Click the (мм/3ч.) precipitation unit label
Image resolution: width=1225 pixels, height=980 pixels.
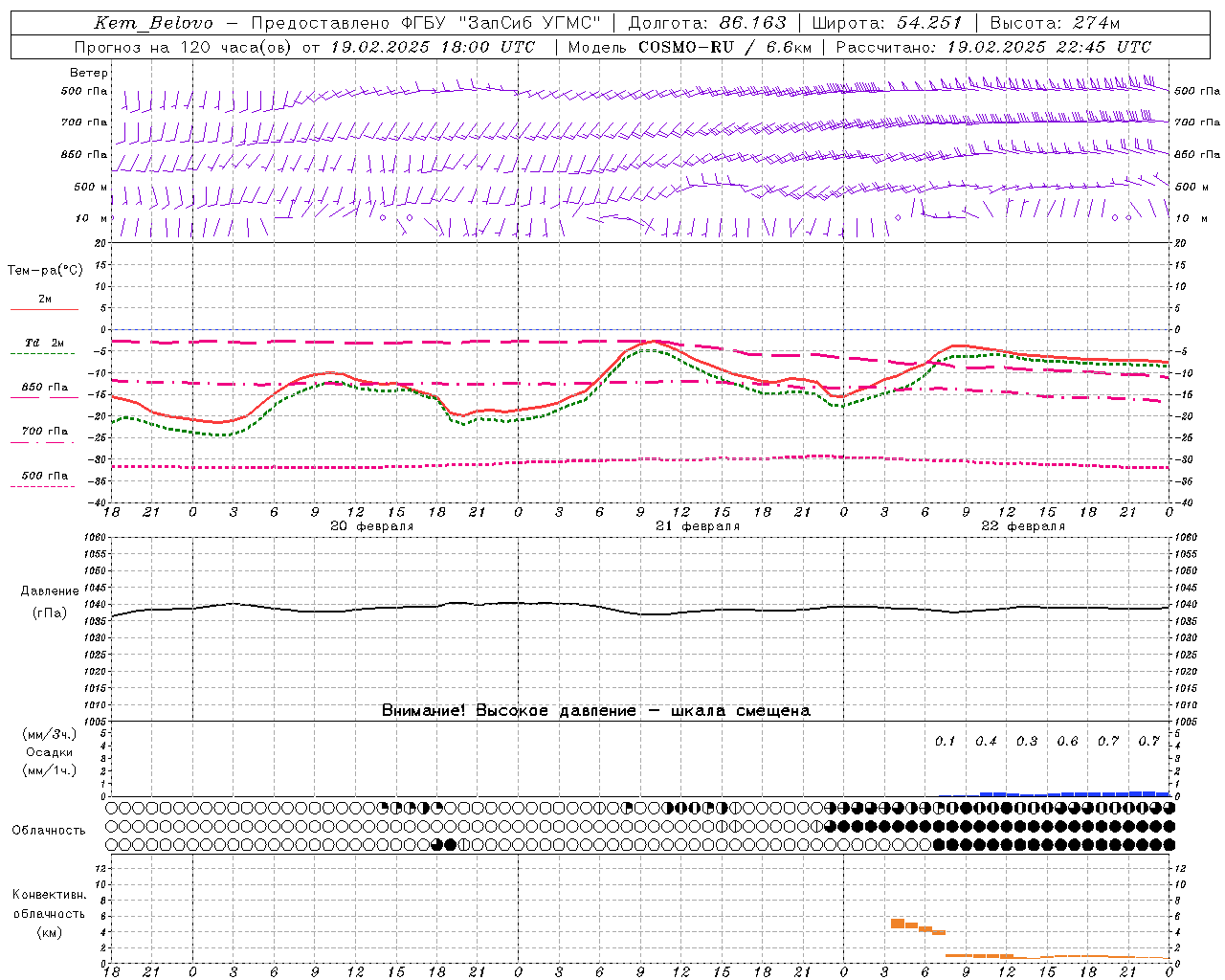(50, 734)
